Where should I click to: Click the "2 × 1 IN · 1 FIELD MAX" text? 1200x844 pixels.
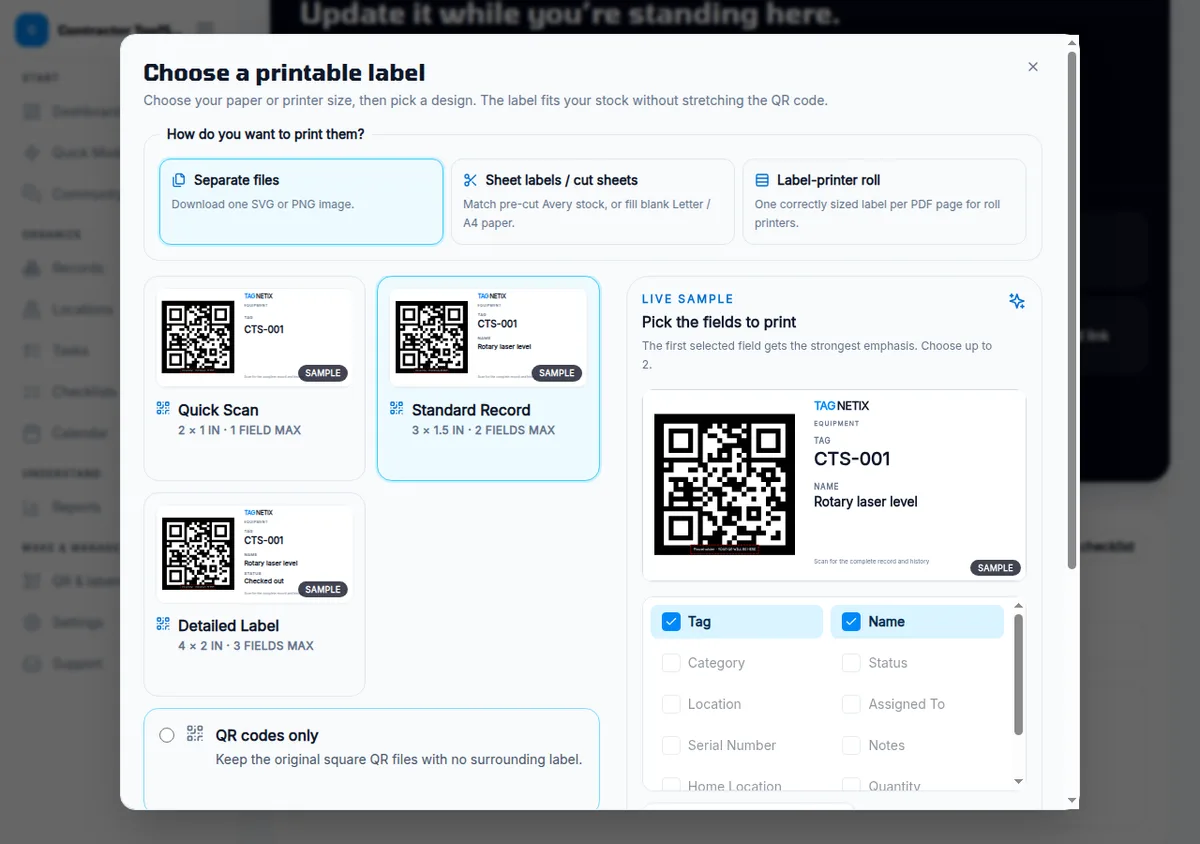239,430
